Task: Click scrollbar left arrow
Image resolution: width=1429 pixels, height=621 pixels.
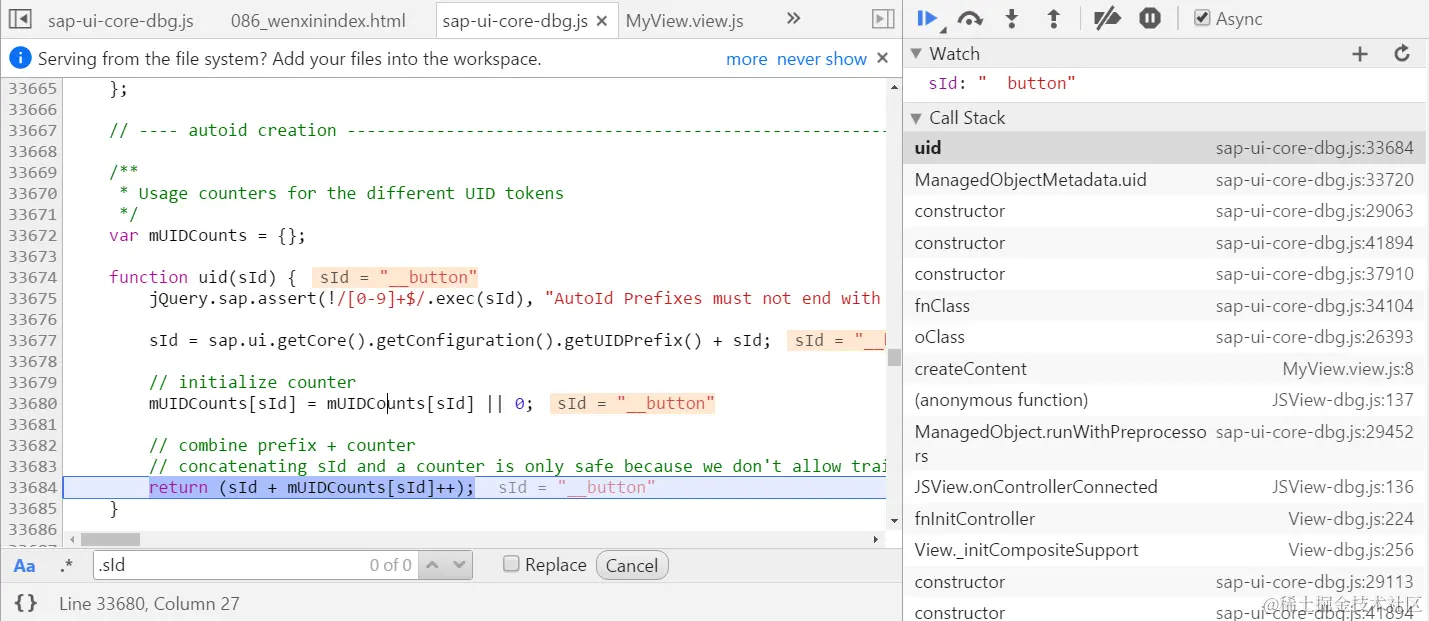Action: click(70, 540)
